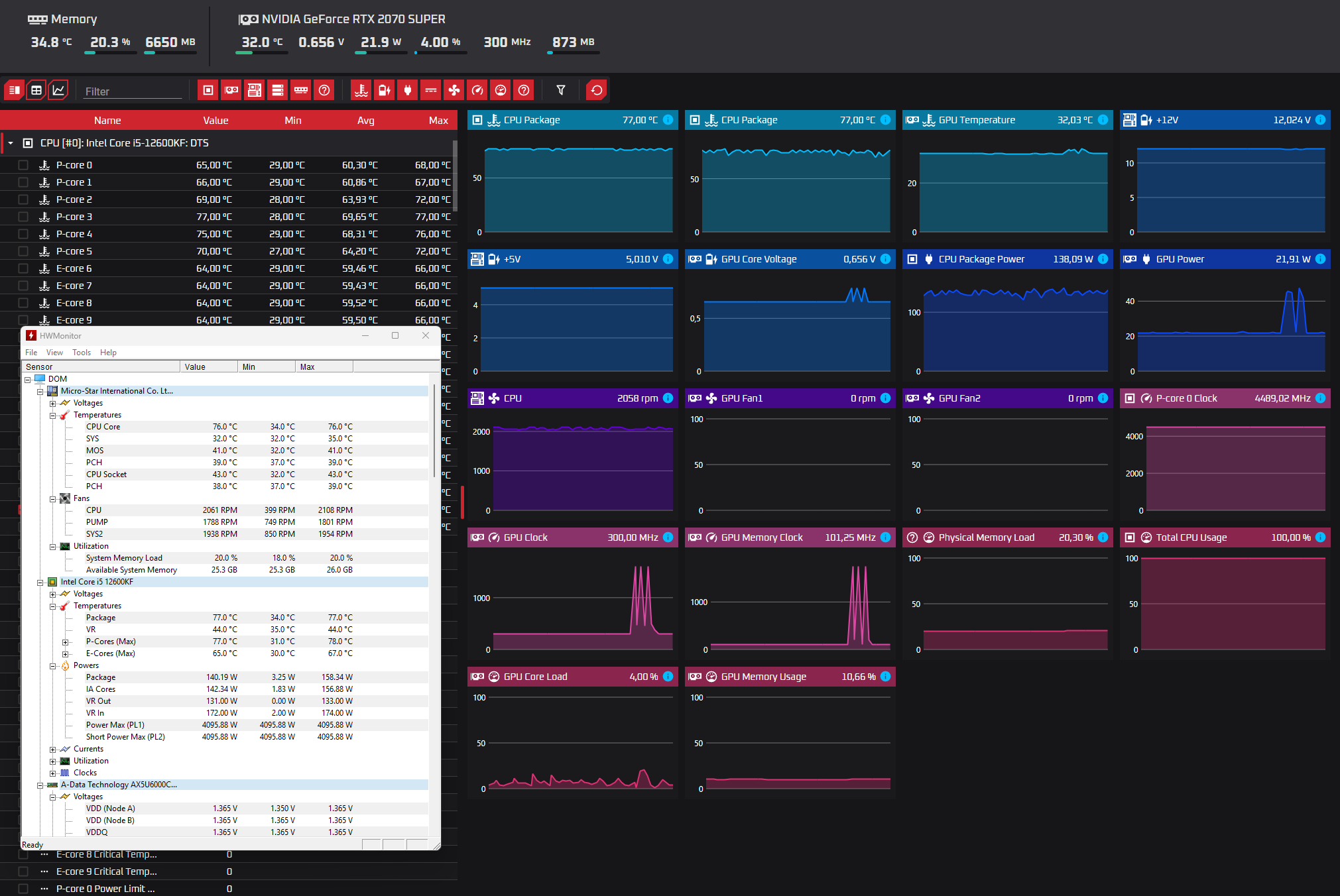Switch to the graph view icon
Image resolution: width=1340 pixels, height=896 pixels.
click(x=58, y=90)
